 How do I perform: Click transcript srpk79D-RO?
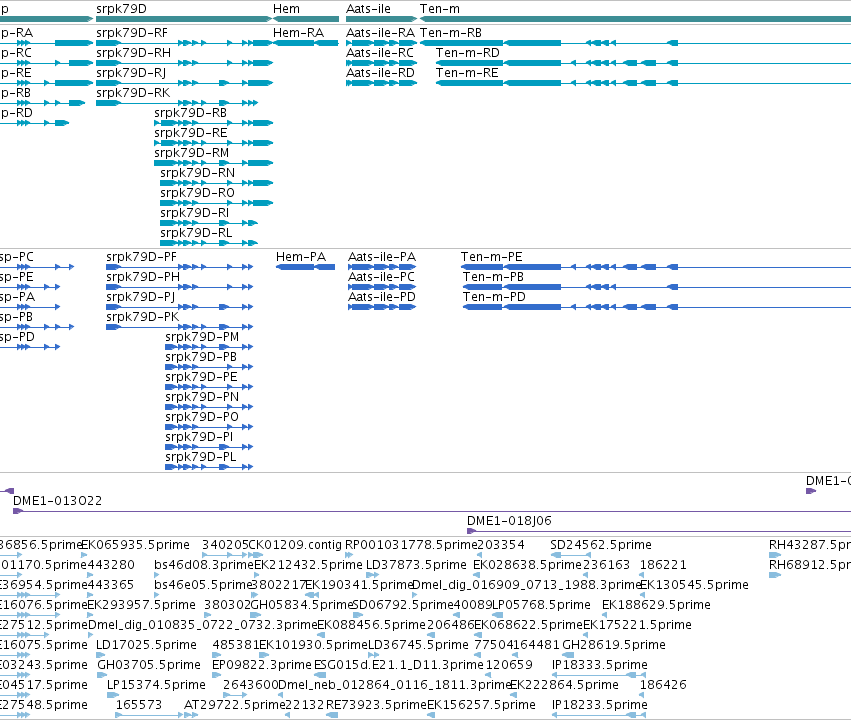tap(198, 194)
